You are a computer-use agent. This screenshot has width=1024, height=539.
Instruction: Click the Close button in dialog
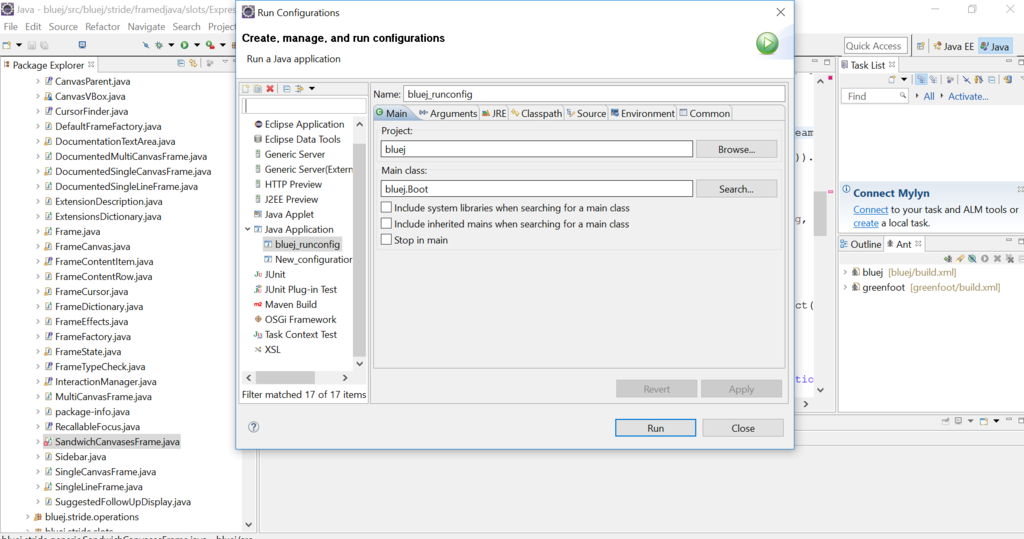(x=743, y=428)
